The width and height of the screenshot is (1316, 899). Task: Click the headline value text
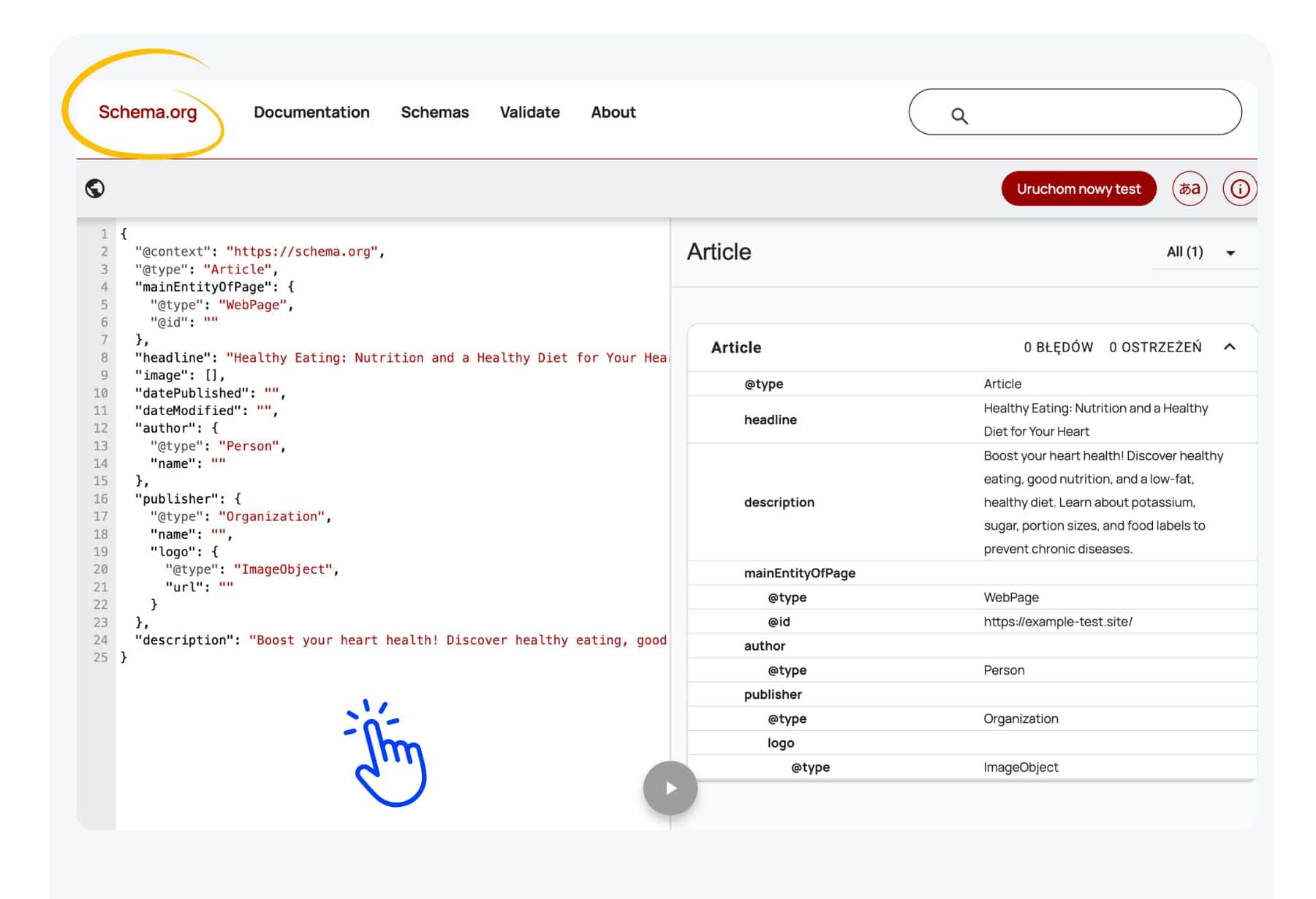(x=1095, y=420)
